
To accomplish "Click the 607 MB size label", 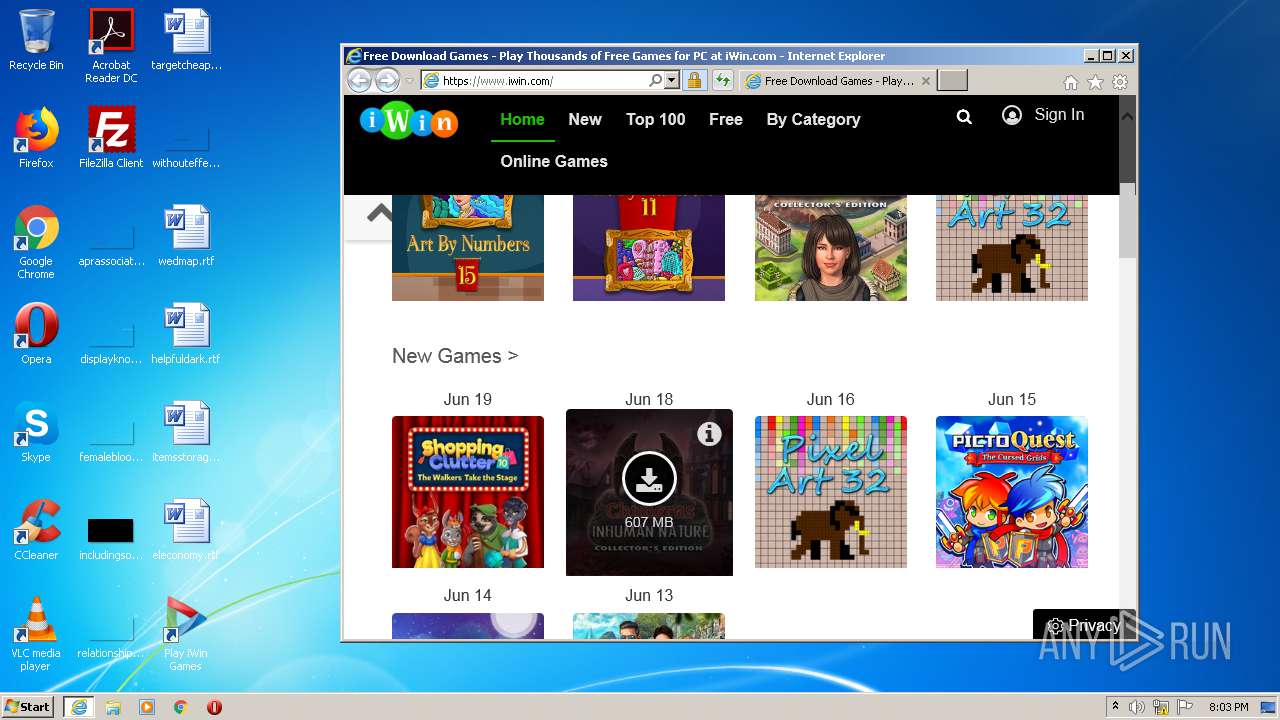I will (649, 522).
